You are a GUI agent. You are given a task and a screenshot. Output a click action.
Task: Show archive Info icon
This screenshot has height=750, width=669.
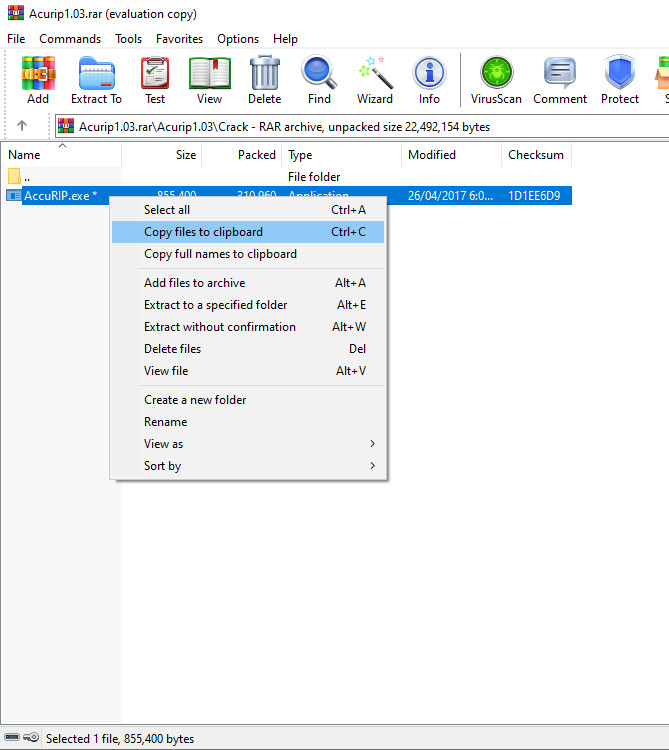429,73
